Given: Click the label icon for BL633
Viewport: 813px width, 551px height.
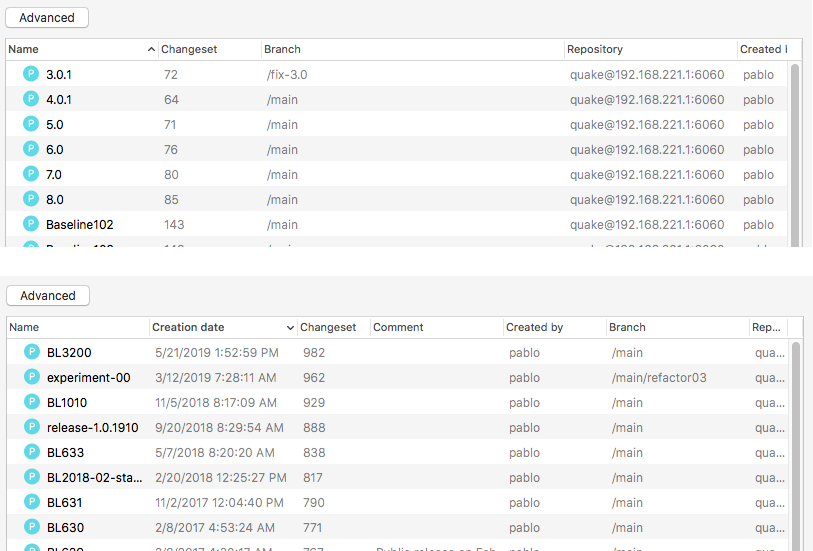Looking at the screenshot, I should tap(32, 451).
